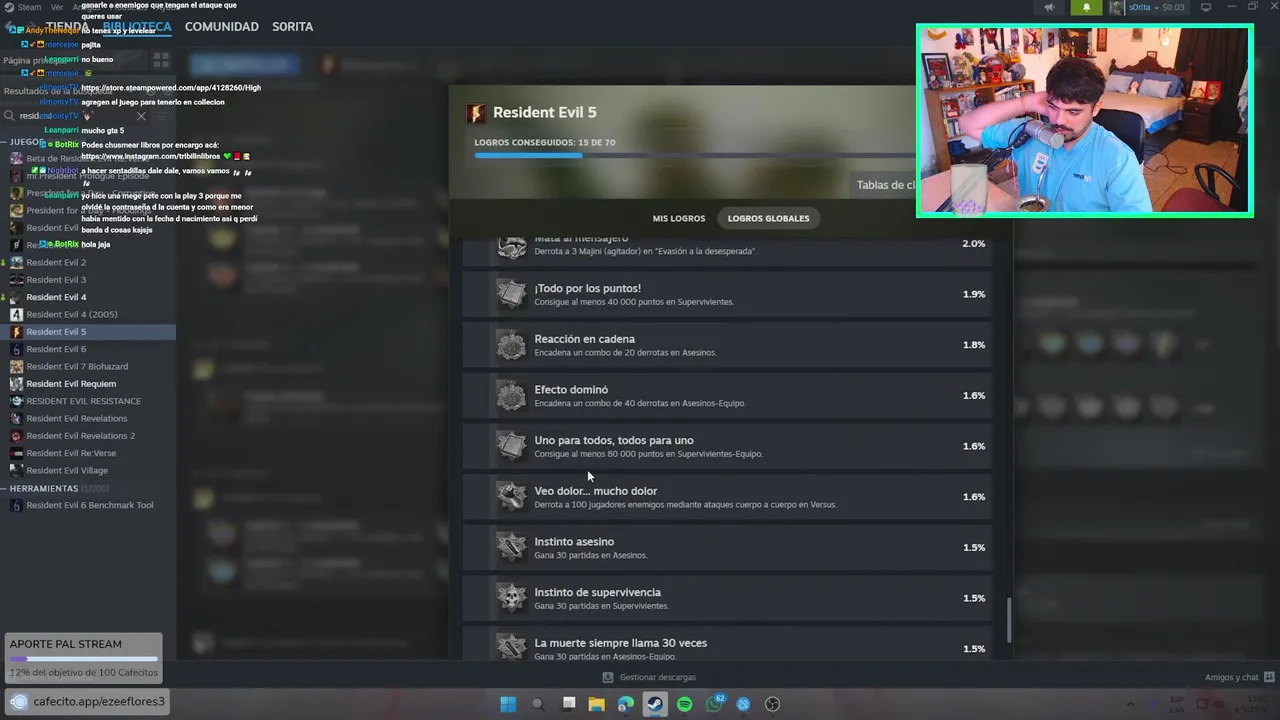
Task: Click the announcements megaphone icon
Action: click(x=1049, y=7)
